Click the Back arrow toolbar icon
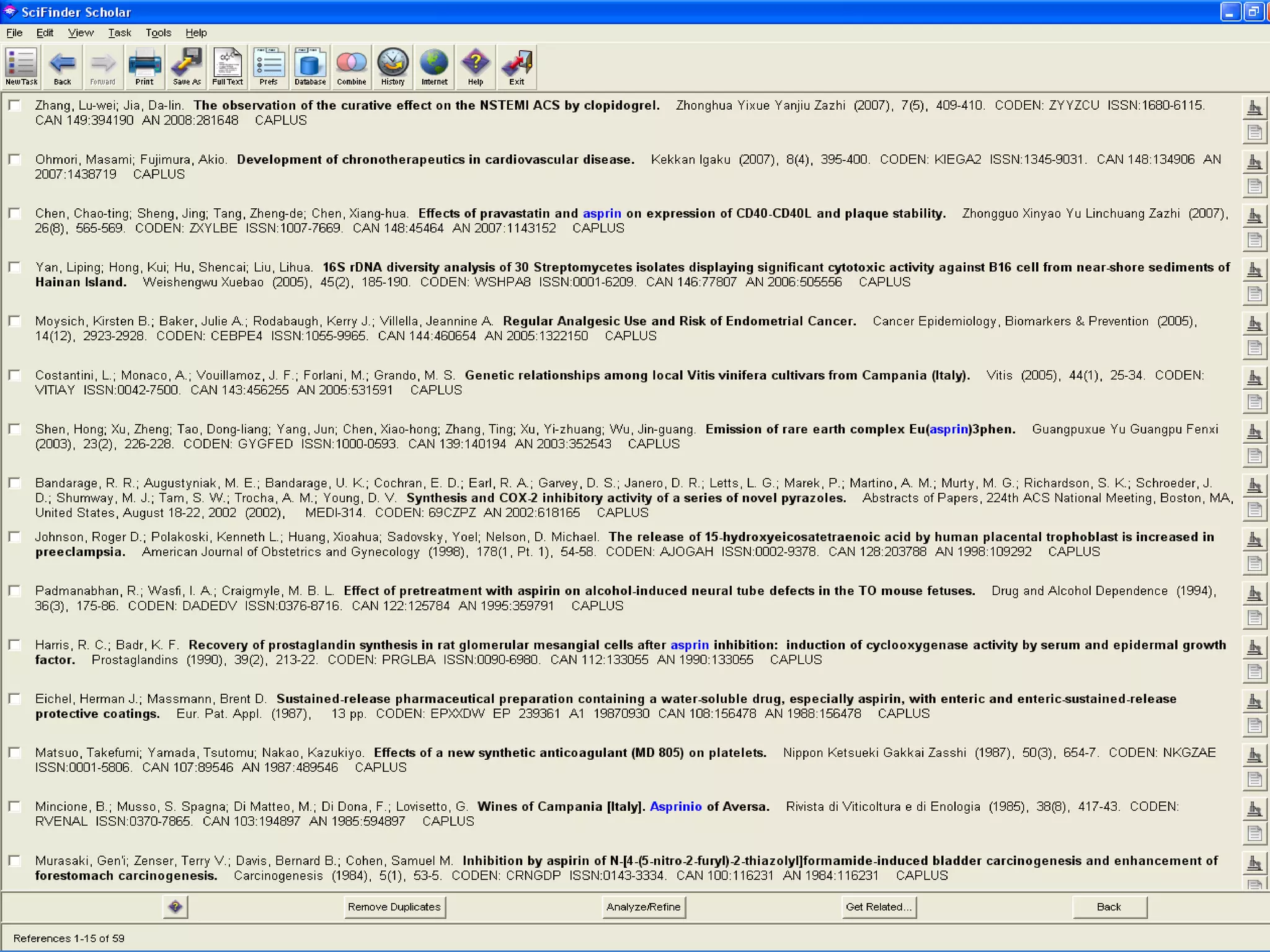 point(62,66)
